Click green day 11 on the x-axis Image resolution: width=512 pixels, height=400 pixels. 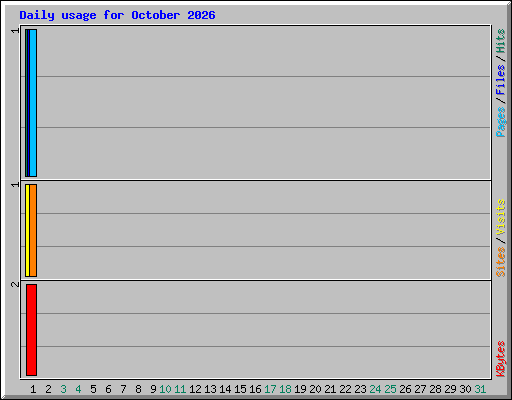(180, 389)
